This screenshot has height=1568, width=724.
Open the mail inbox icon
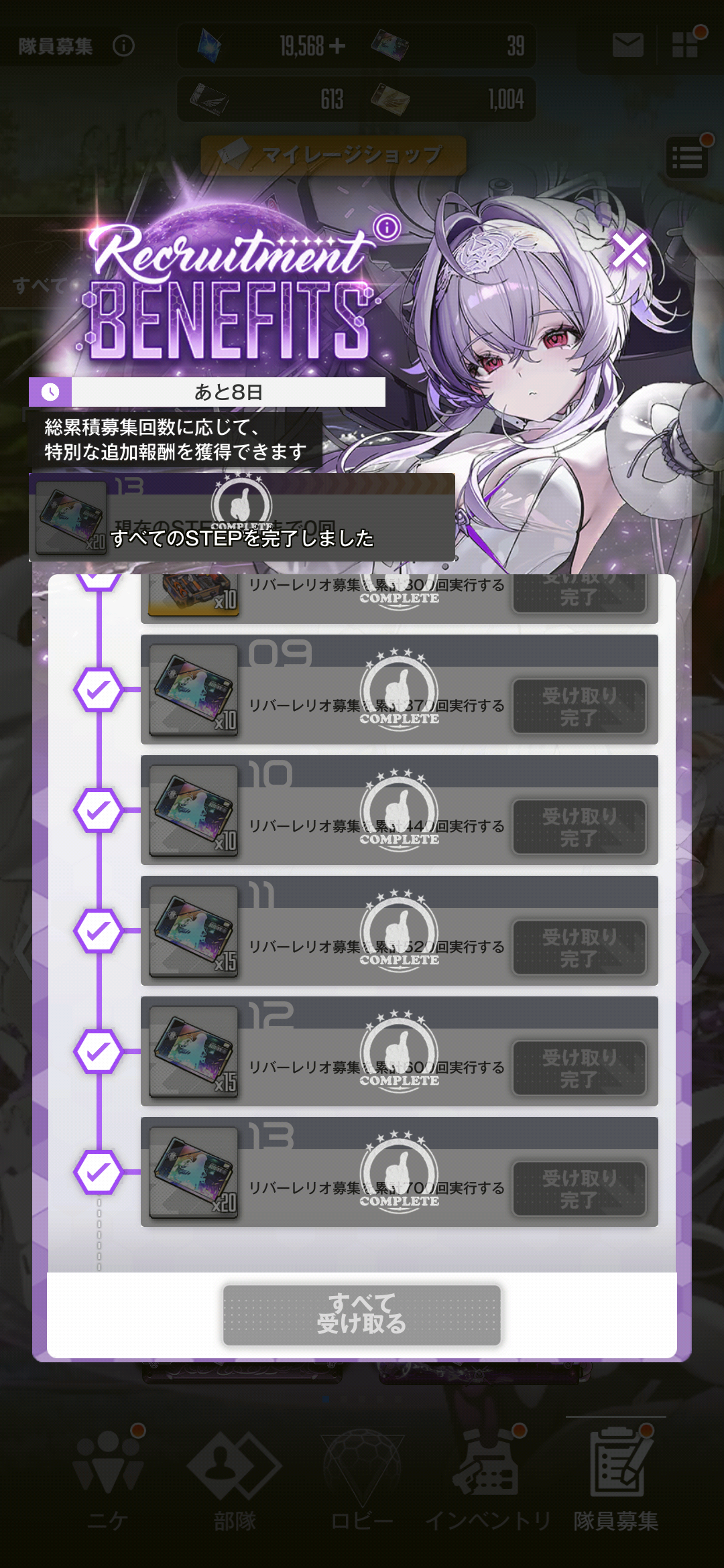[x=628, y=46]
